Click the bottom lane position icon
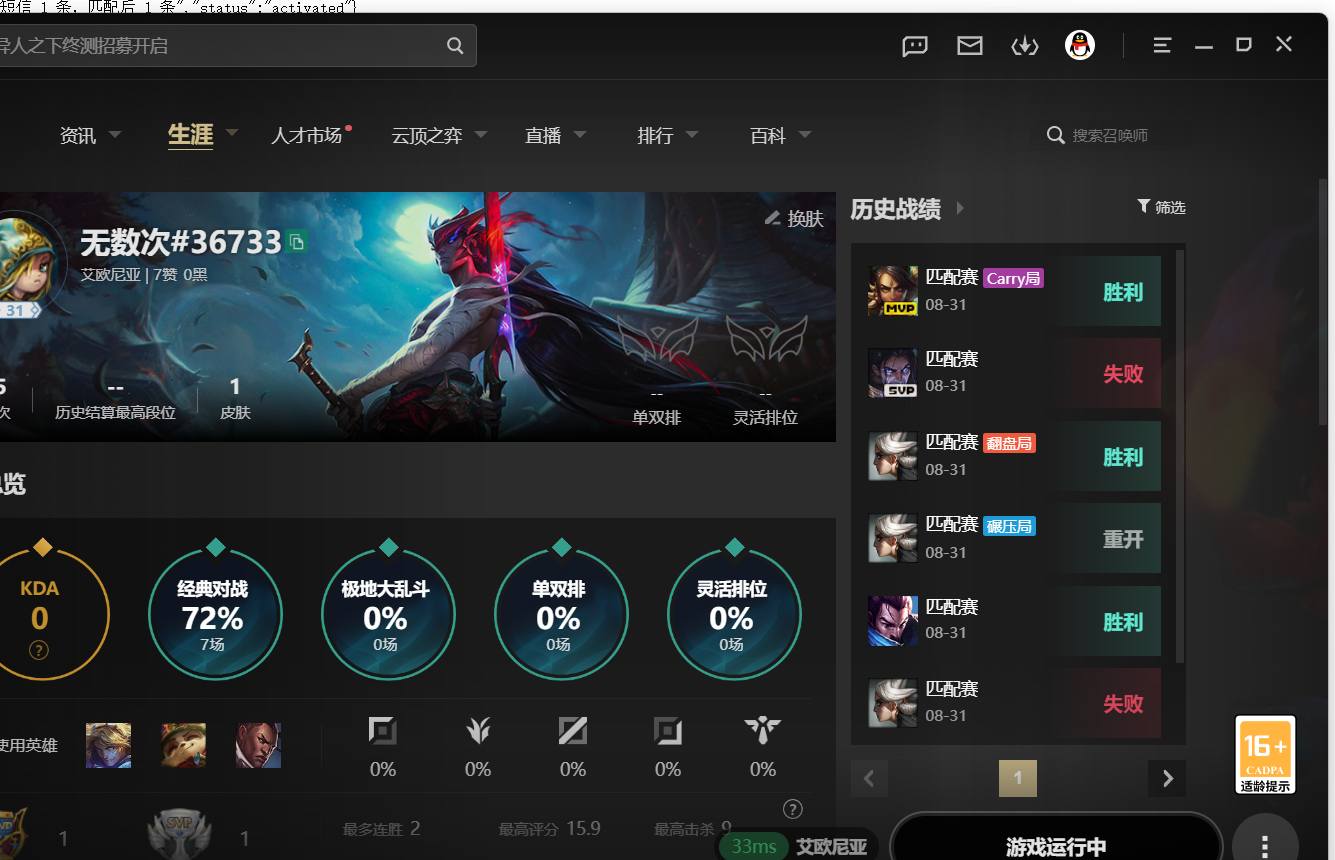1335x860 pixels. pos(668,731)
